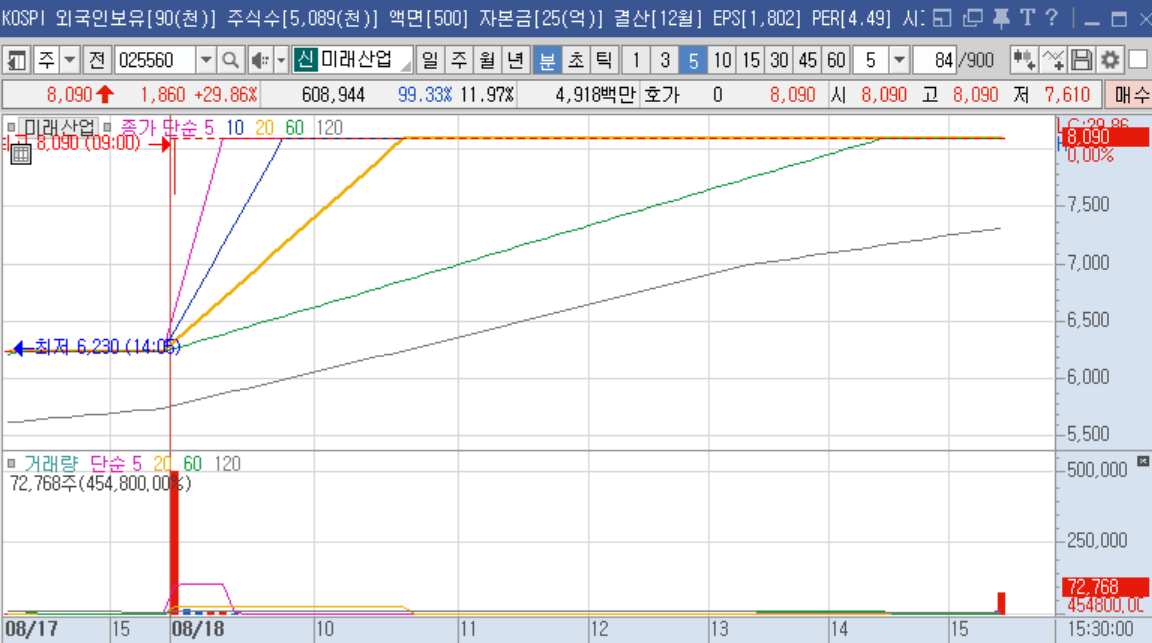
Task: Open dropdown next to speaker icon
Action: (x=281, y=60)
